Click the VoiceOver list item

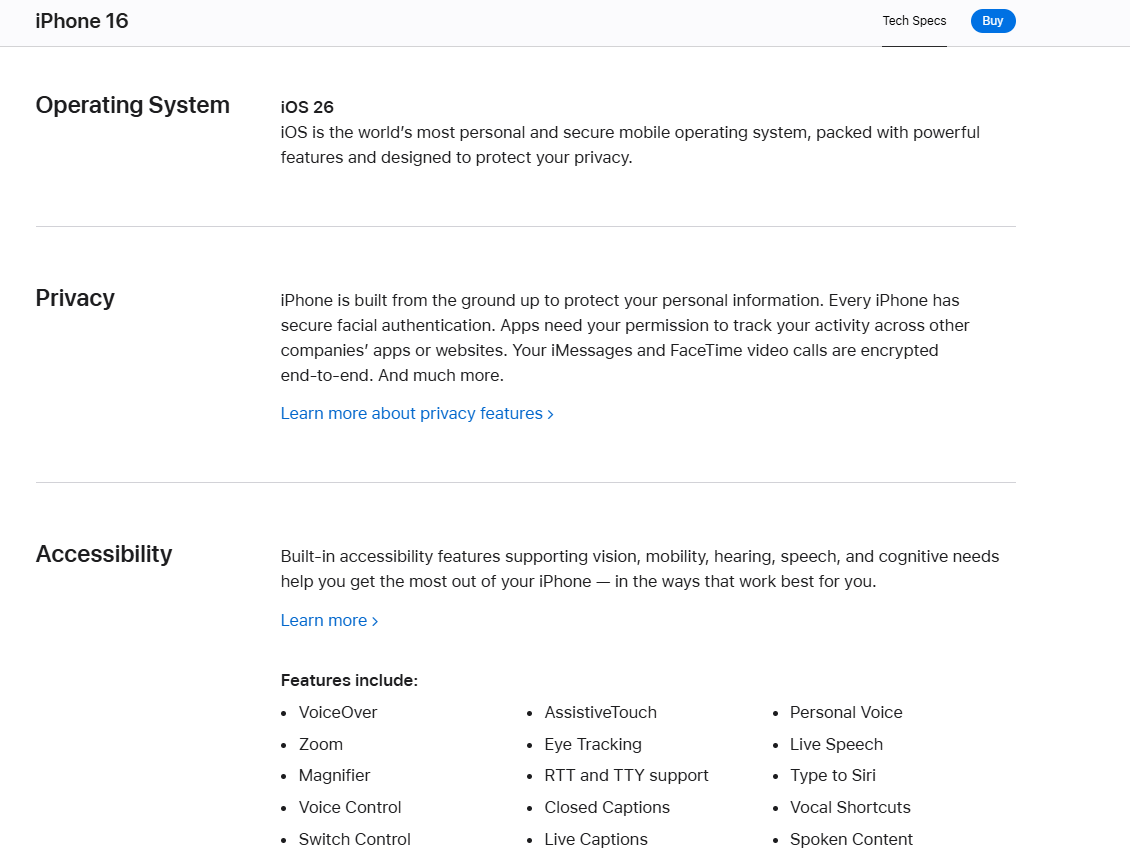338,713
